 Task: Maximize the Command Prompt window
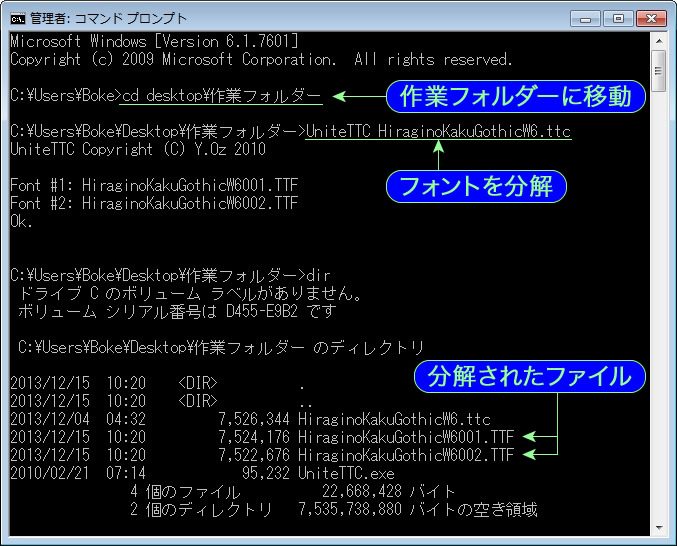coord(618,19)
